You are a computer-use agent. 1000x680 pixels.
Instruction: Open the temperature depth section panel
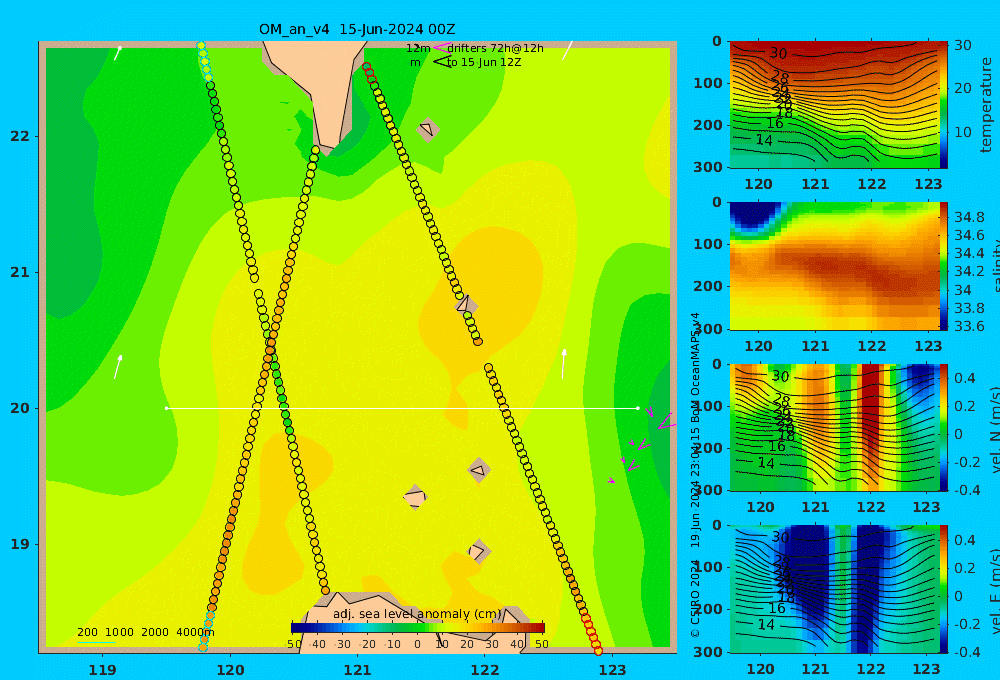click(834, 105)
